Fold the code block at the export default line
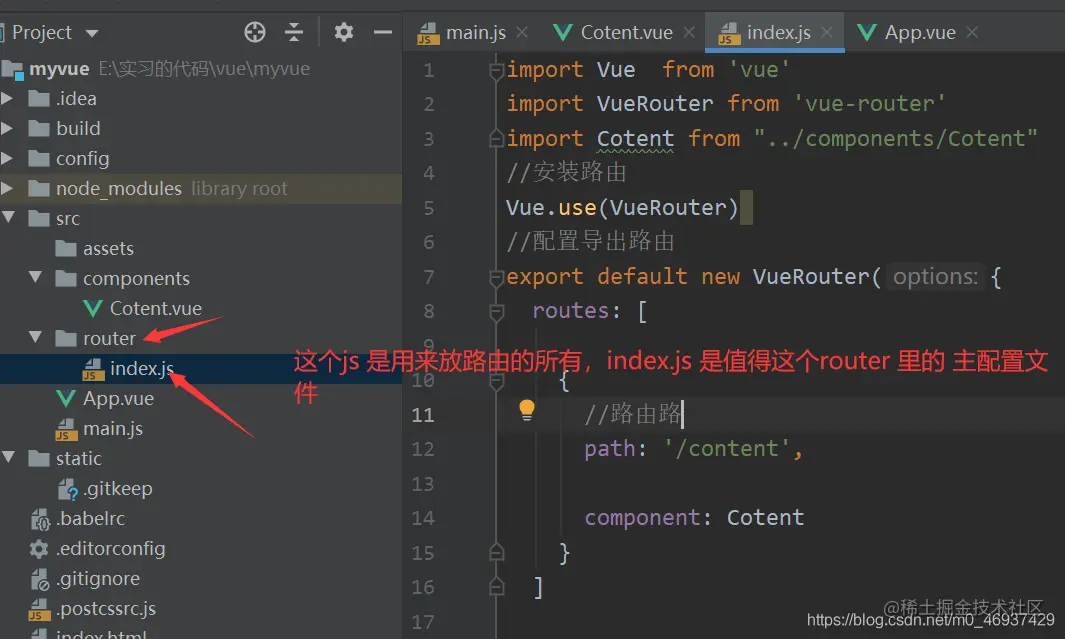Image resolution: width=1065 pixels, height=639 pixels. (x=496, y=277)
